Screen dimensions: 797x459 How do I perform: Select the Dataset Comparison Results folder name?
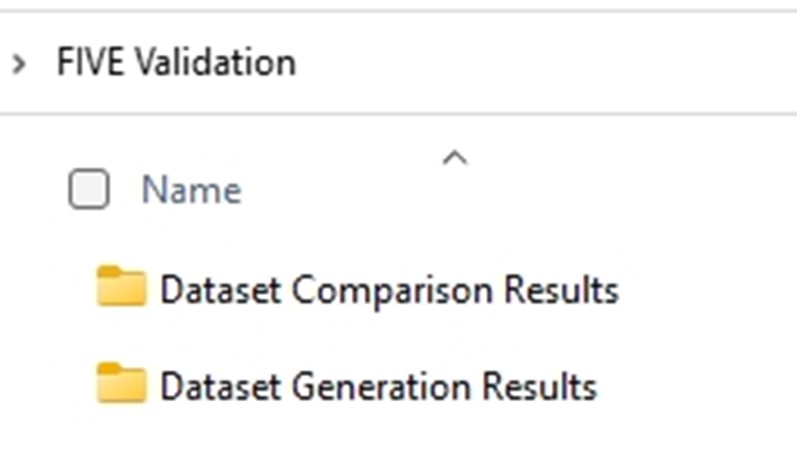pos(389,290)
